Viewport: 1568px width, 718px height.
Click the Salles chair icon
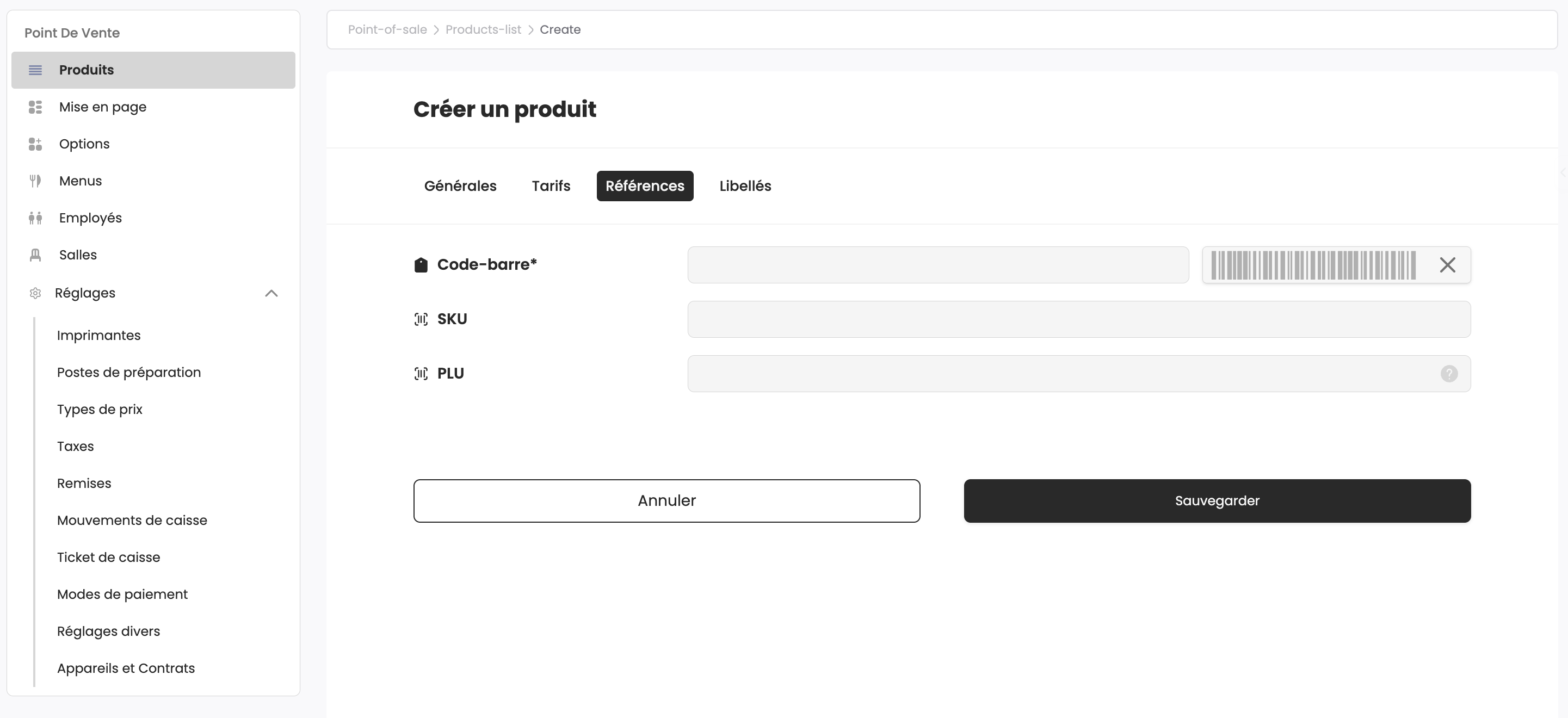[35, 255]
